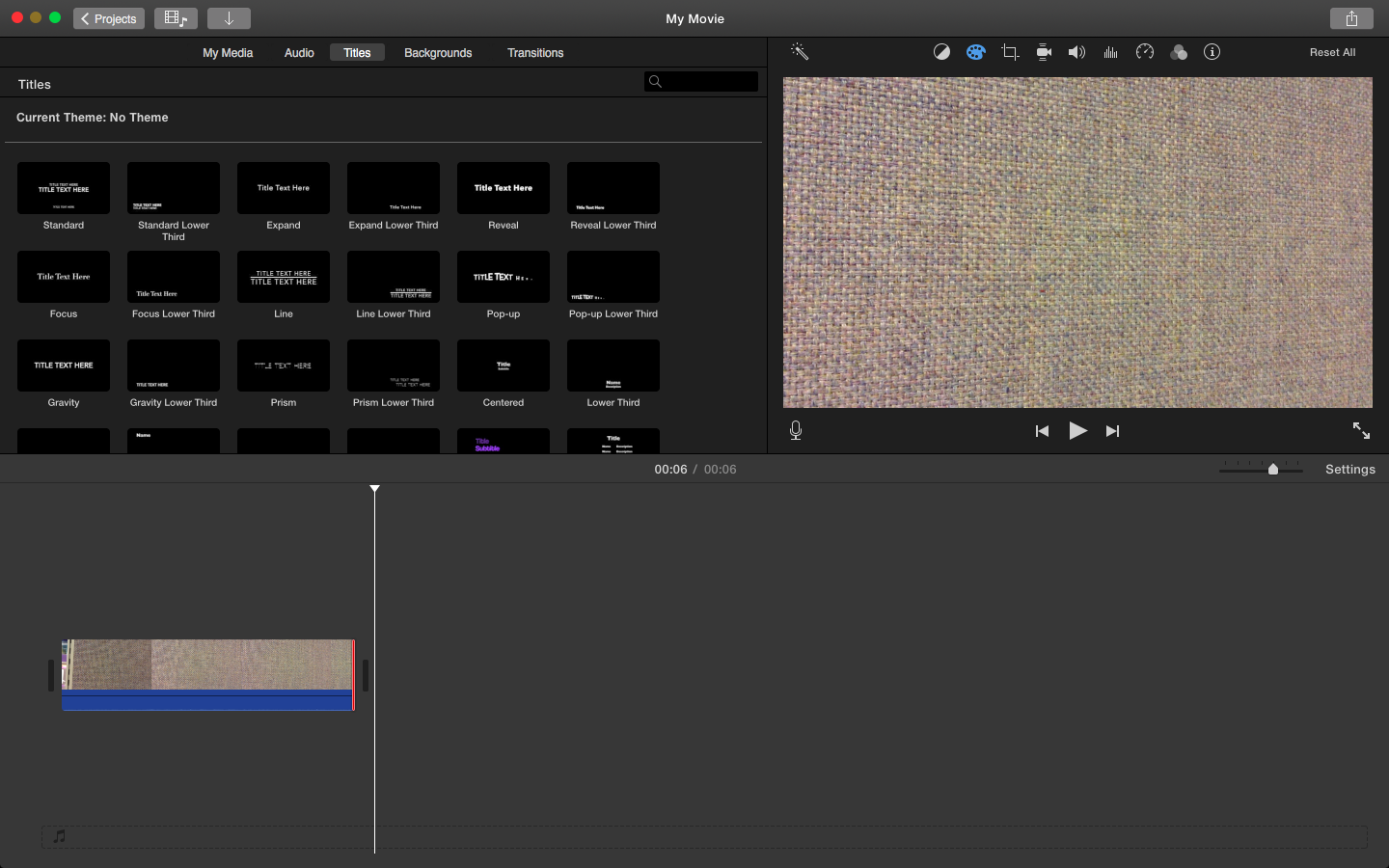
Task: Select the crop tool
Action: click(1010, 52)
